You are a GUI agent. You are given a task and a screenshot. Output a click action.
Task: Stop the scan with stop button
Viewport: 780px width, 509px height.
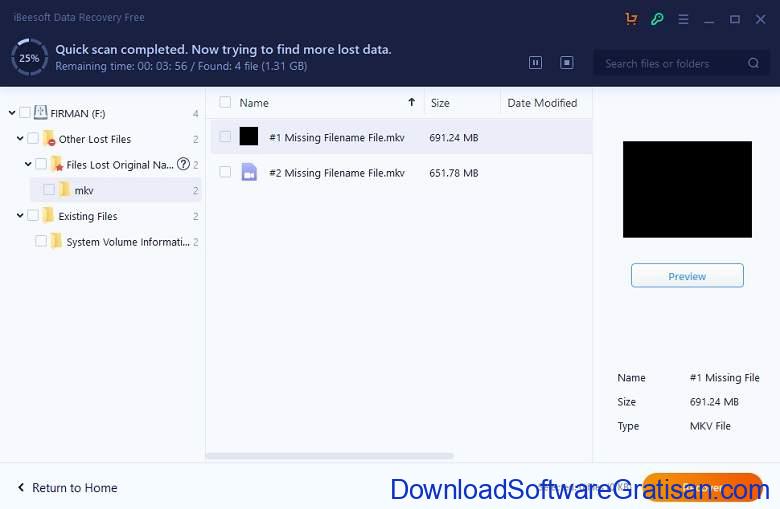(567, 63)
